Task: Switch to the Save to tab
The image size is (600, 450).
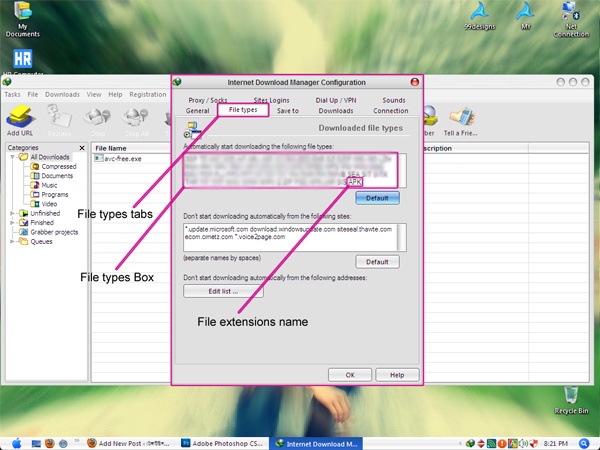Action: click(288, 111)
